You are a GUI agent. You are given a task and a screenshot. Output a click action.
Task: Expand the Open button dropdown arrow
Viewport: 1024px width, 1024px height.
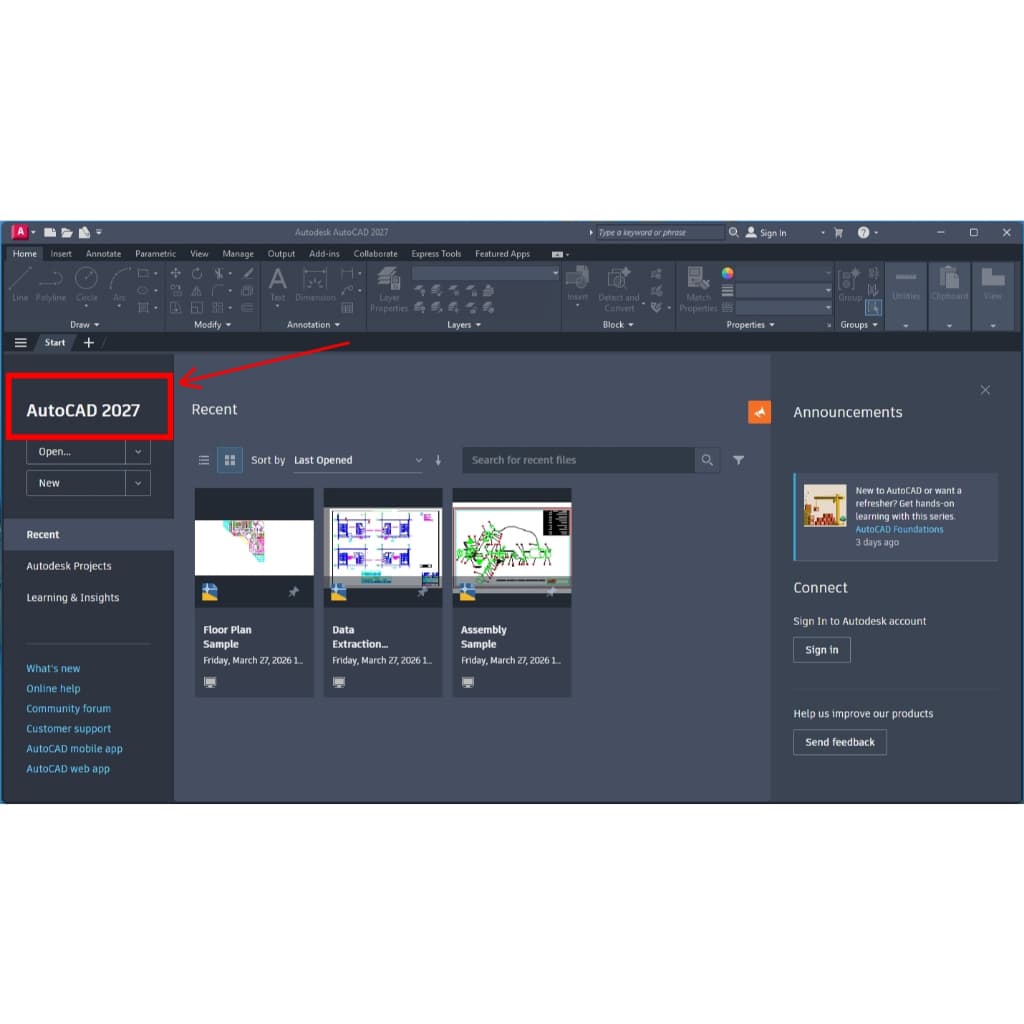(138, 451)
